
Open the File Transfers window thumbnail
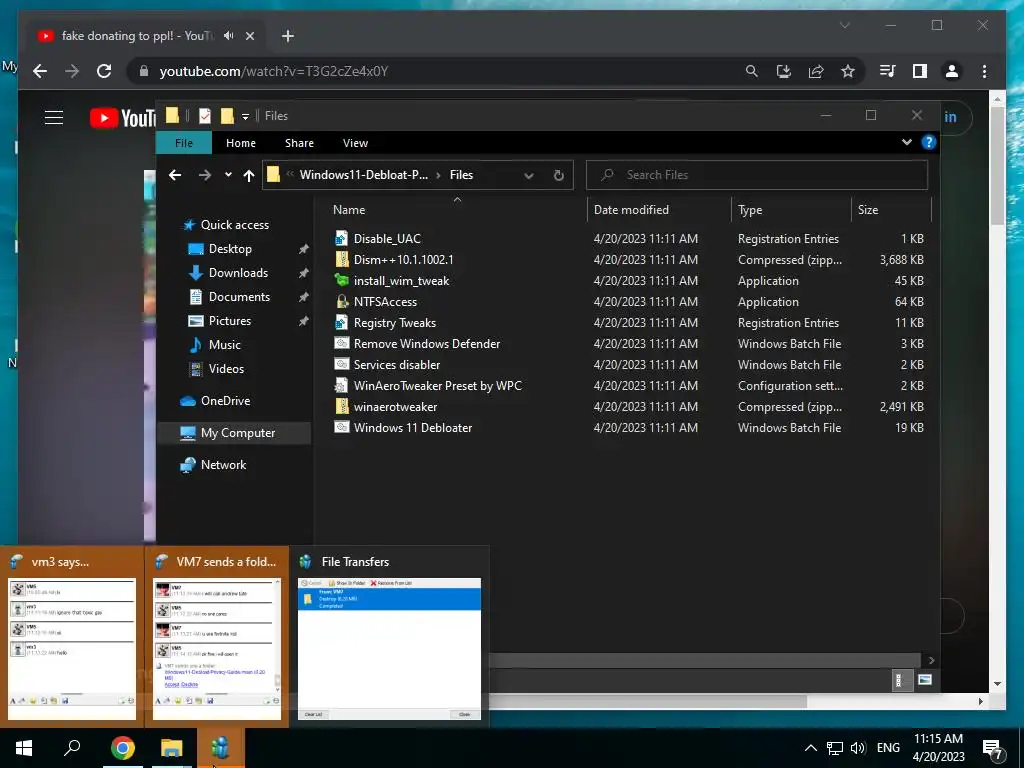click(x=389, y=637)
